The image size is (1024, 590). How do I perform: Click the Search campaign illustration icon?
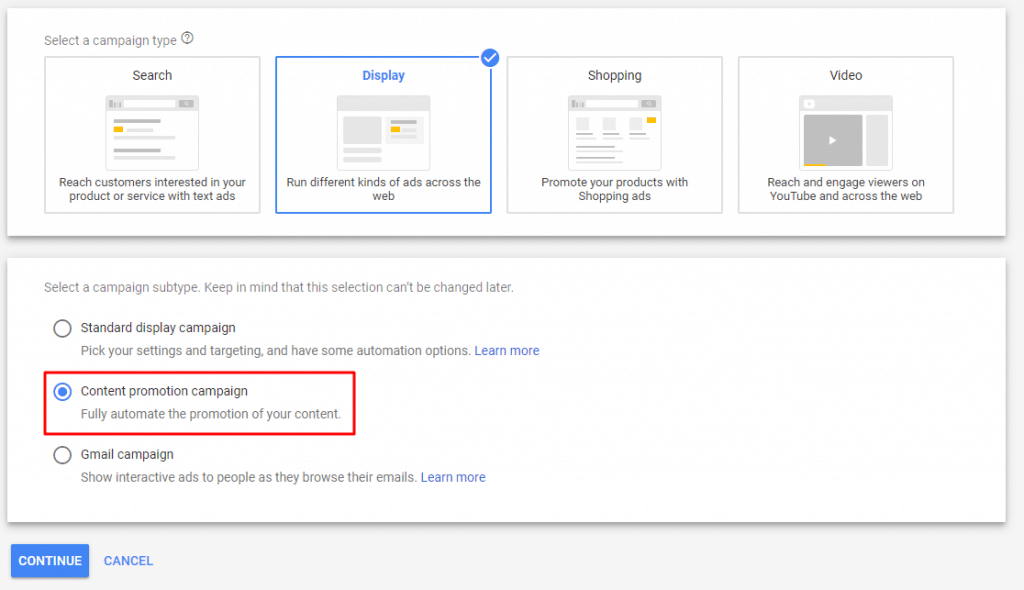click(x=152, y=132)
